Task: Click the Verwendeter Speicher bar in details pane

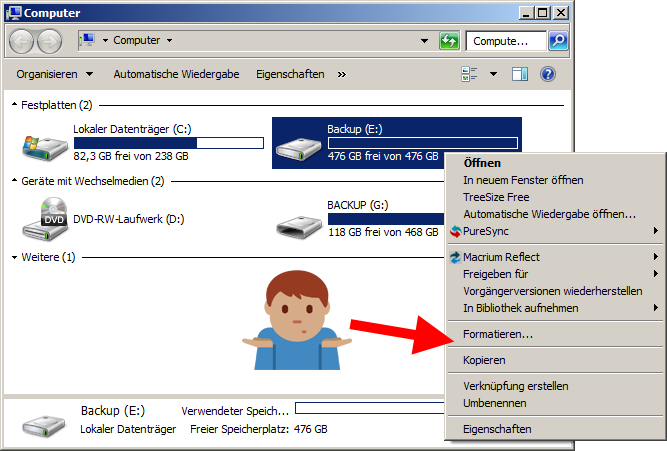Action: pos(369,408)
